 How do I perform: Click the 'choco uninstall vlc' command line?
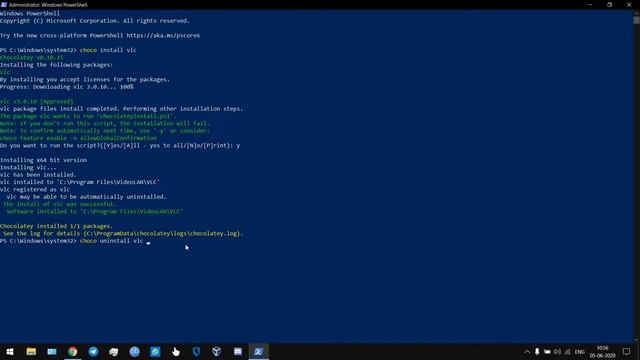(x=111, y=241)
